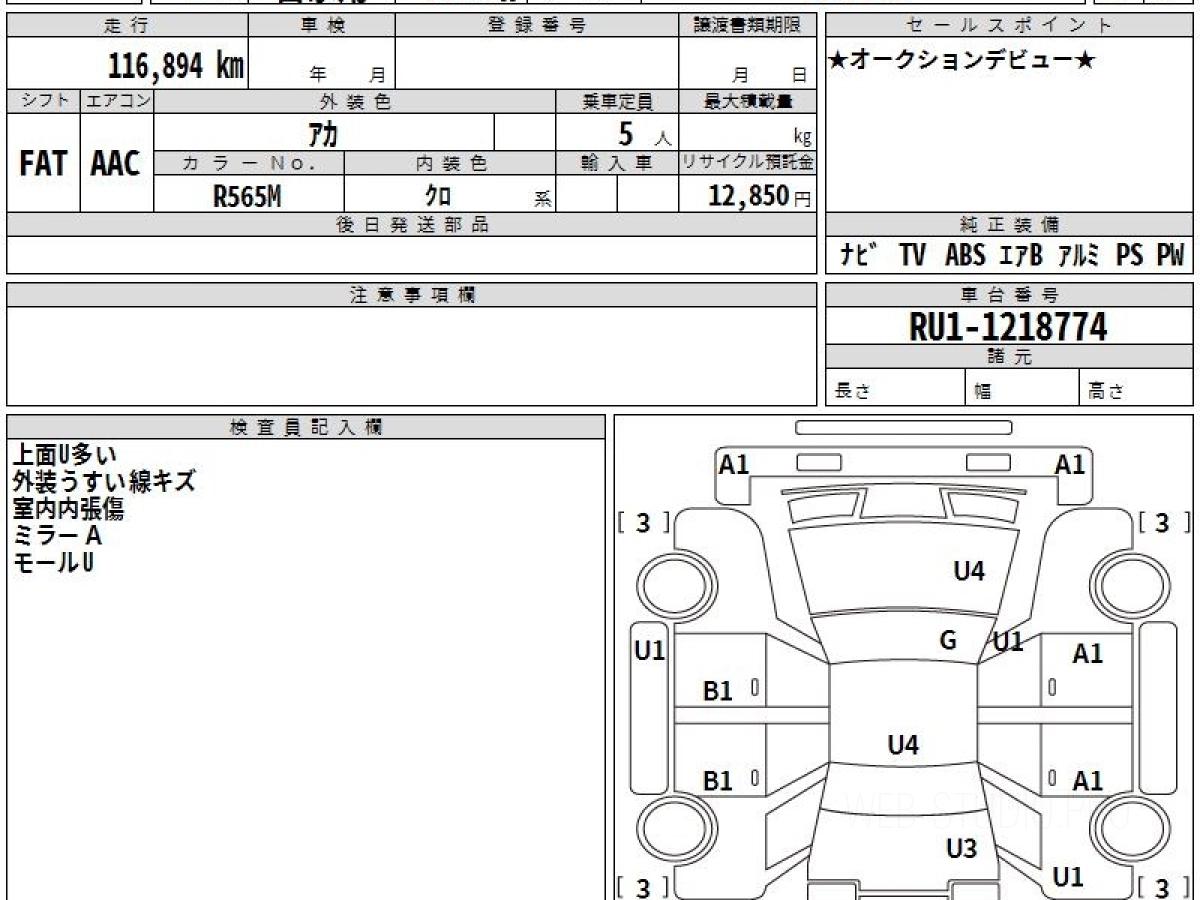1200x900 pixels.
Task: Select the 最大積載量 header
Action: click(747, 101)
